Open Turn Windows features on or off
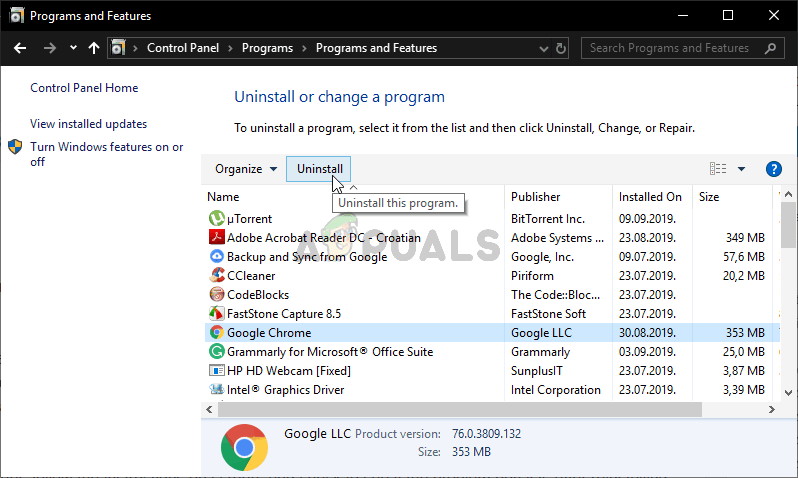798x478 pixels. pyautogui.click(x=106, y=154)
